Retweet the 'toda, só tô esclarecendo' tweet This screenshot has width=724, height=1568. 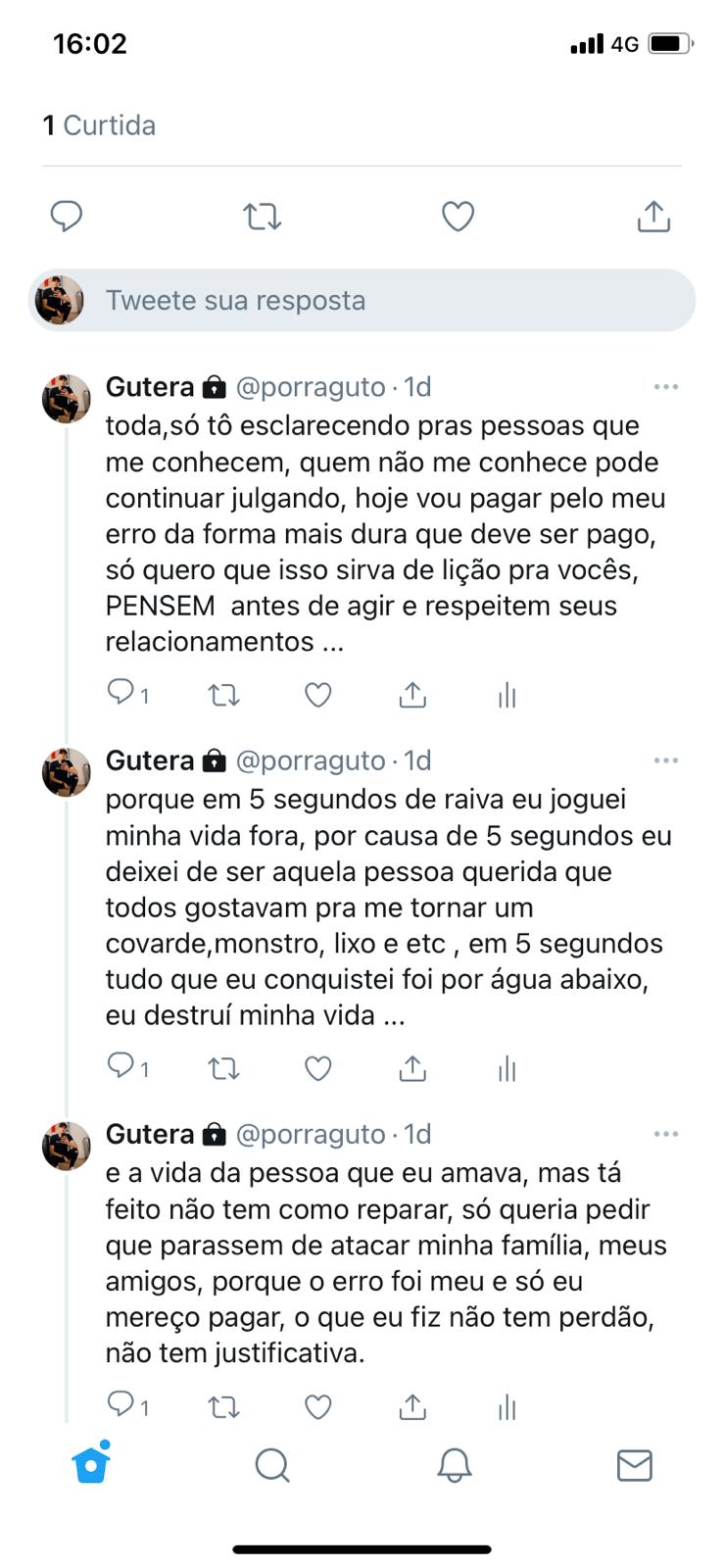(x=223, y=696)
